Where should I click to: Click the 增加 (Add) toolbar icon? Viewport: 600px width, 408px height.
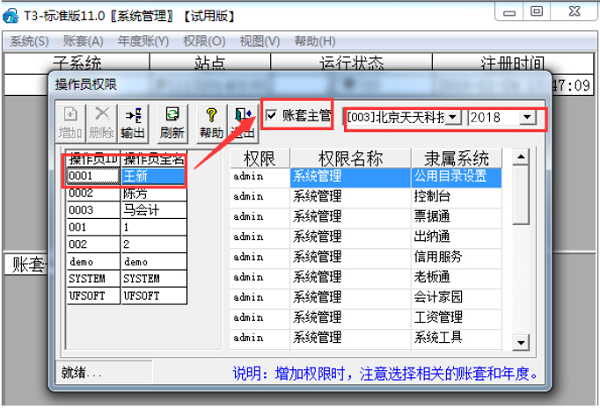pos(71,123)
